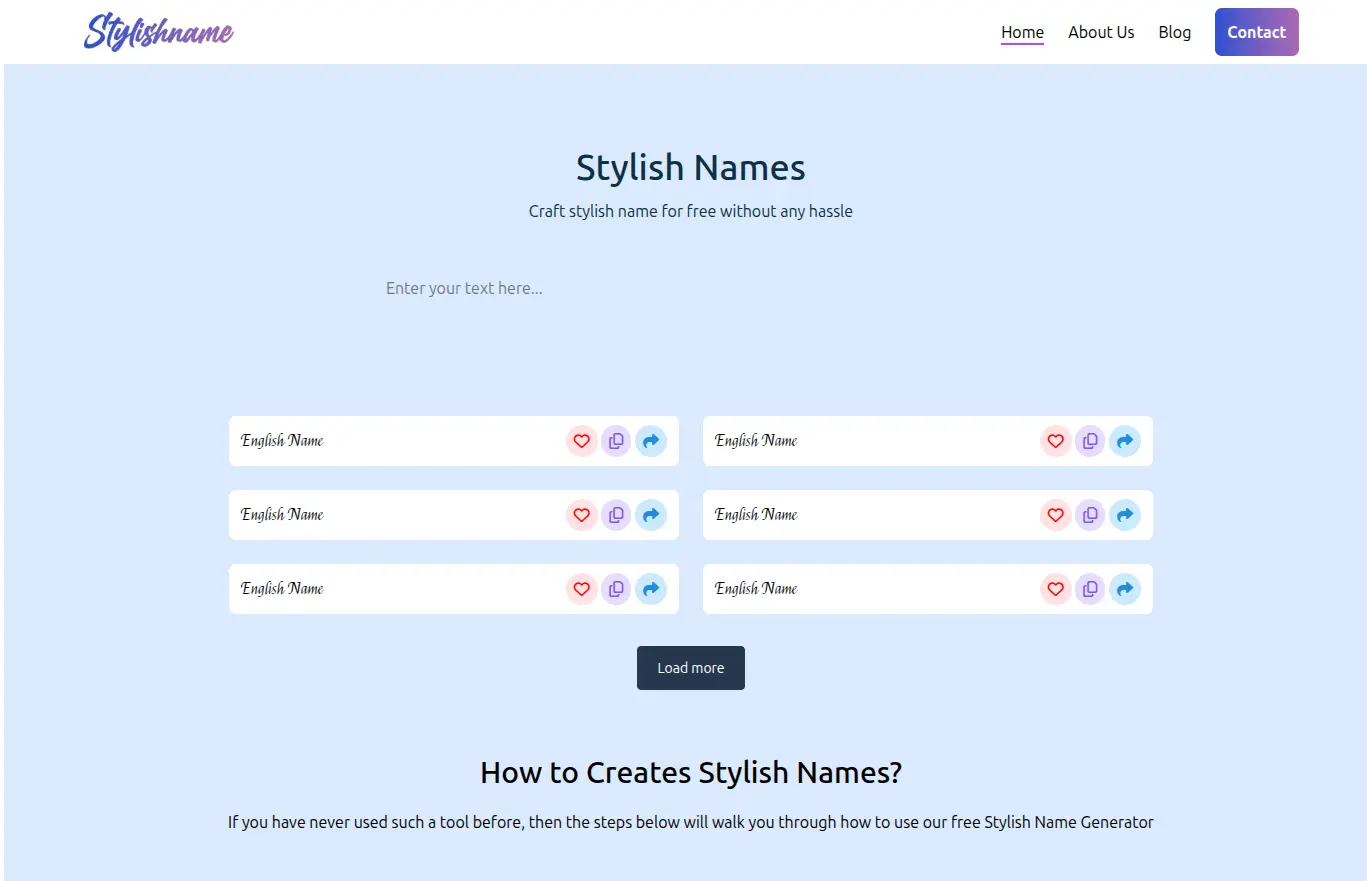
Task: Share the middle name in the right column
Action: coord(1125,515)
